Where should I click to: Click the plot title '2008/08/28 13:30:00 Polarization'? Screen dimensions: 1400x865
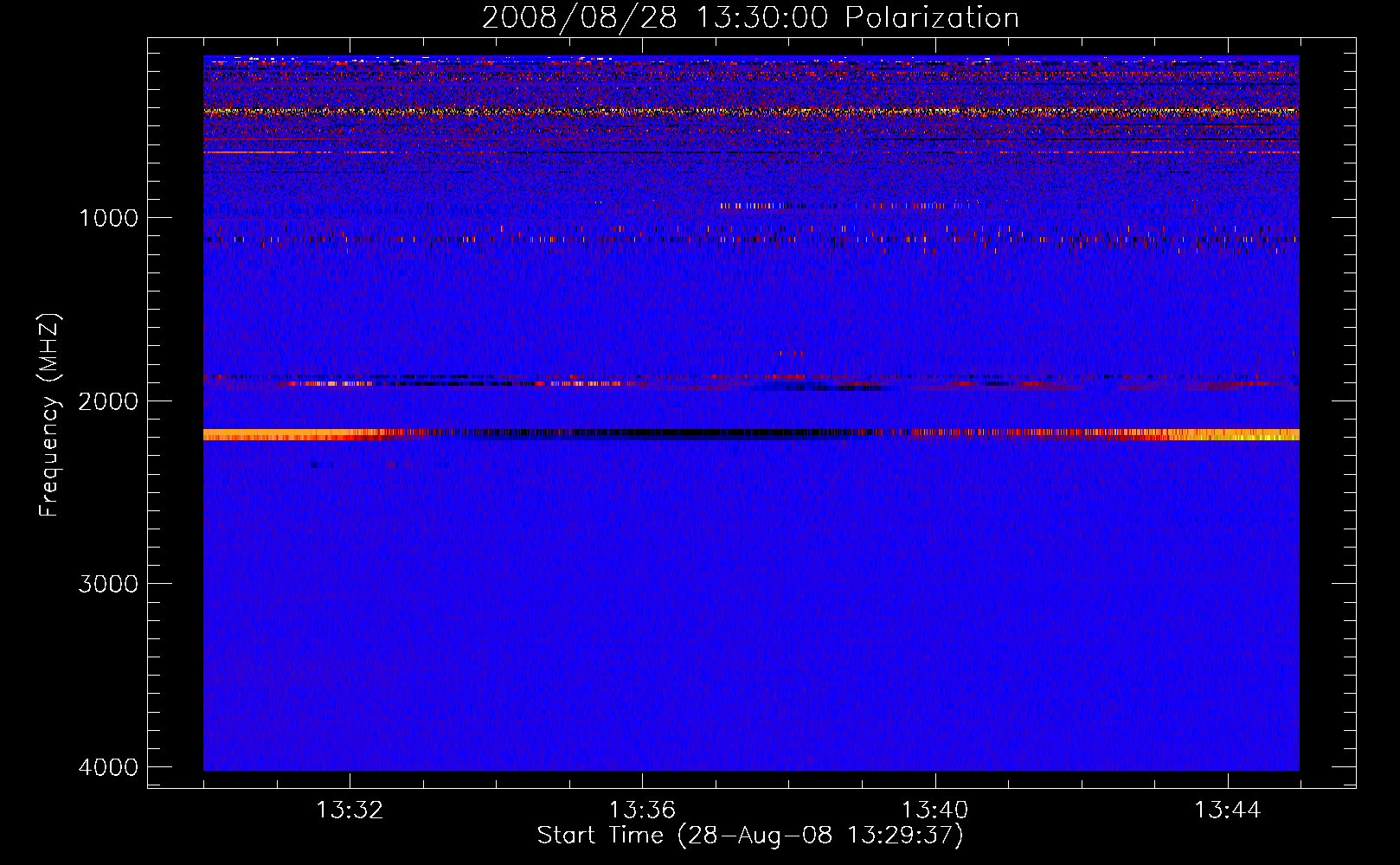click(x=750, y=17)
